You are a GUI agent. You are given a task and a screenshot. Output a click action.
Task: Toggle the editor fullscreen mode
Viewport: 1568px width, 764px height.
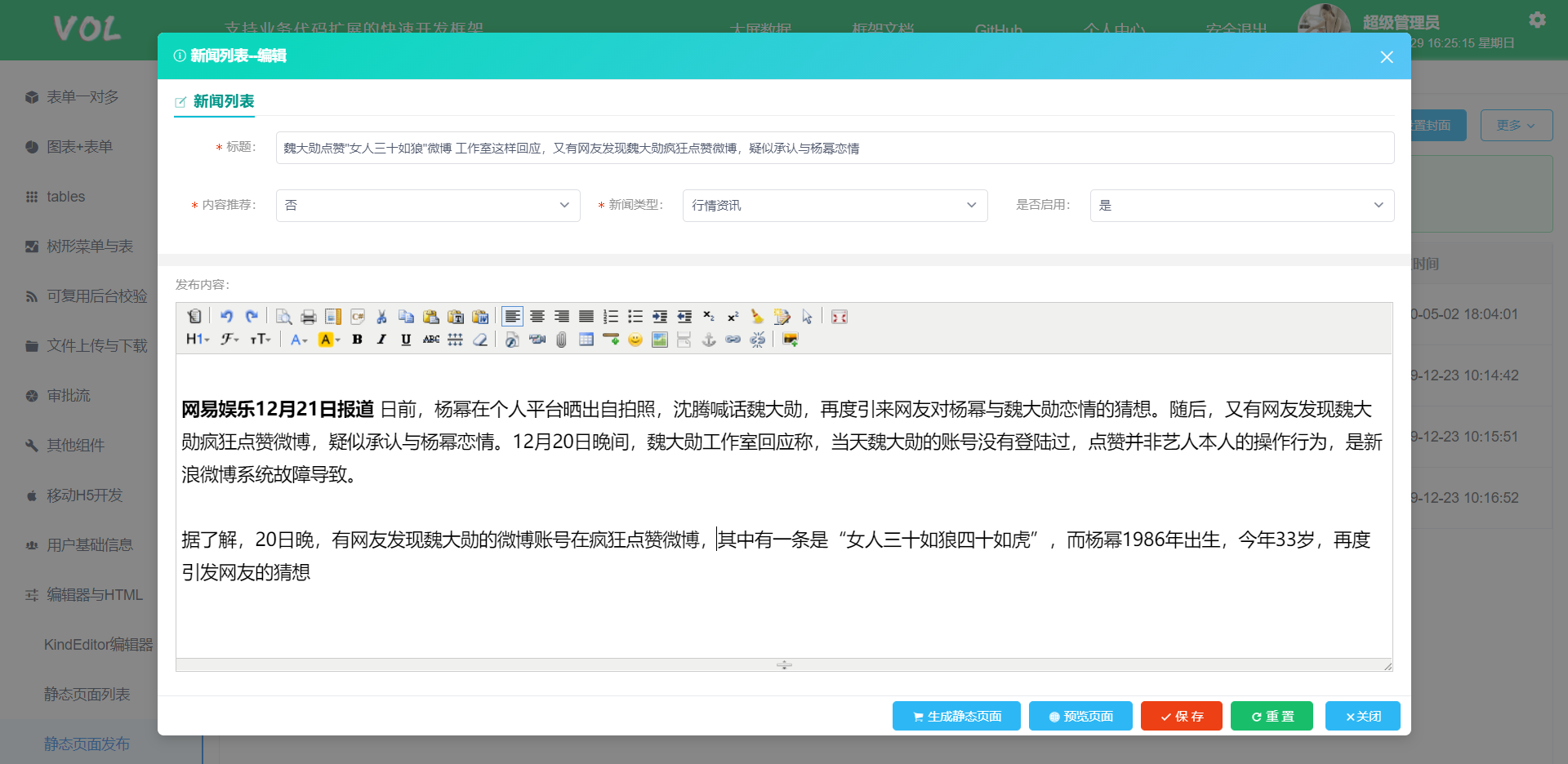coord(839,317)
